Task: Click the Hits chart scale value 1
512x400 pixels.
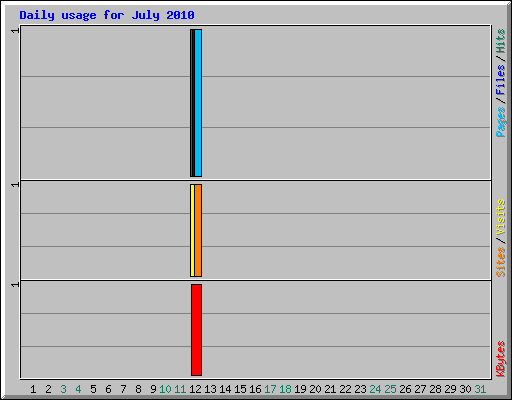Action: click(15, 31)
